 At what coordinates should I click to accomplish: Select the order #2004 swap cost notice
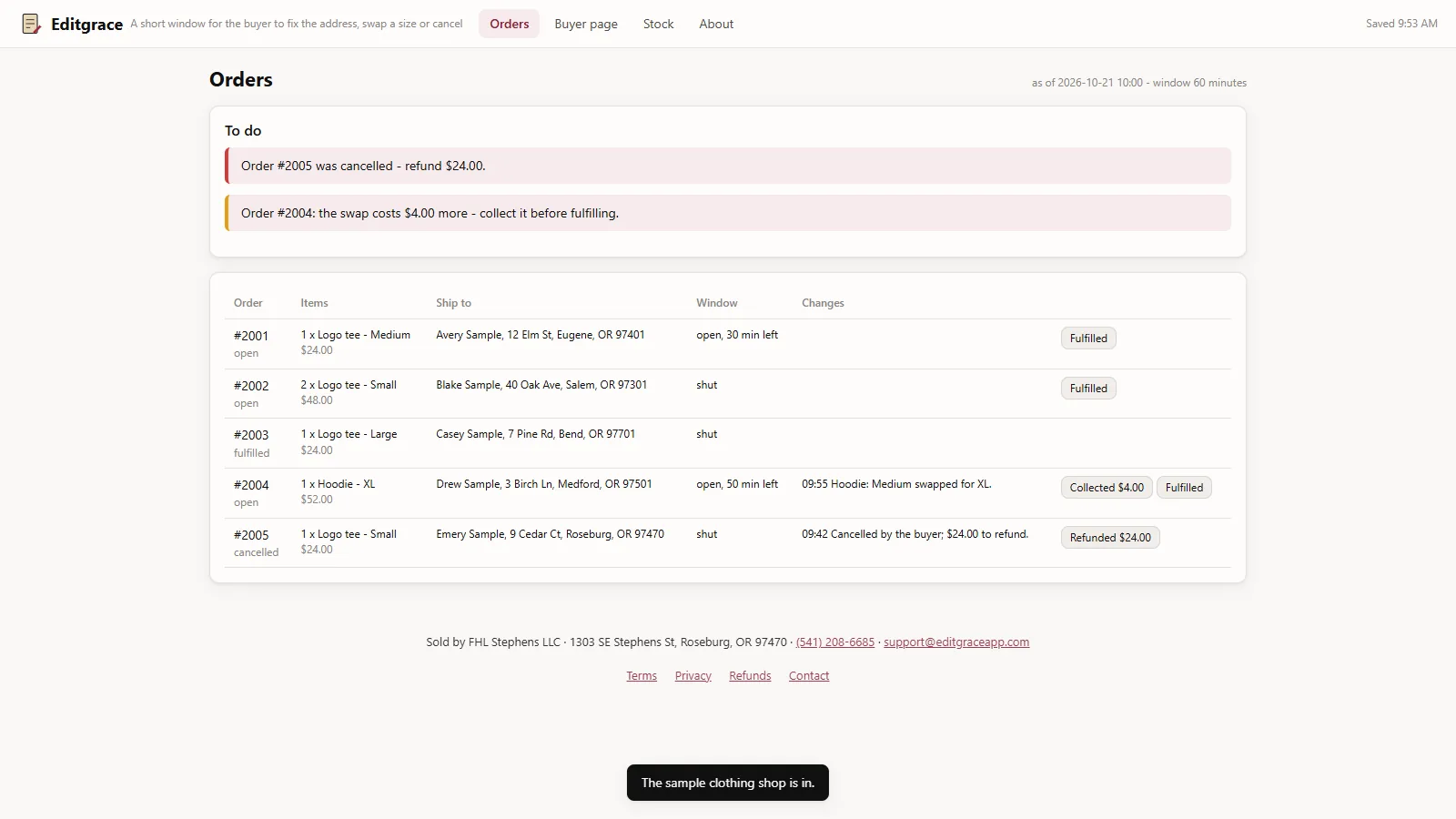point(728,213)
